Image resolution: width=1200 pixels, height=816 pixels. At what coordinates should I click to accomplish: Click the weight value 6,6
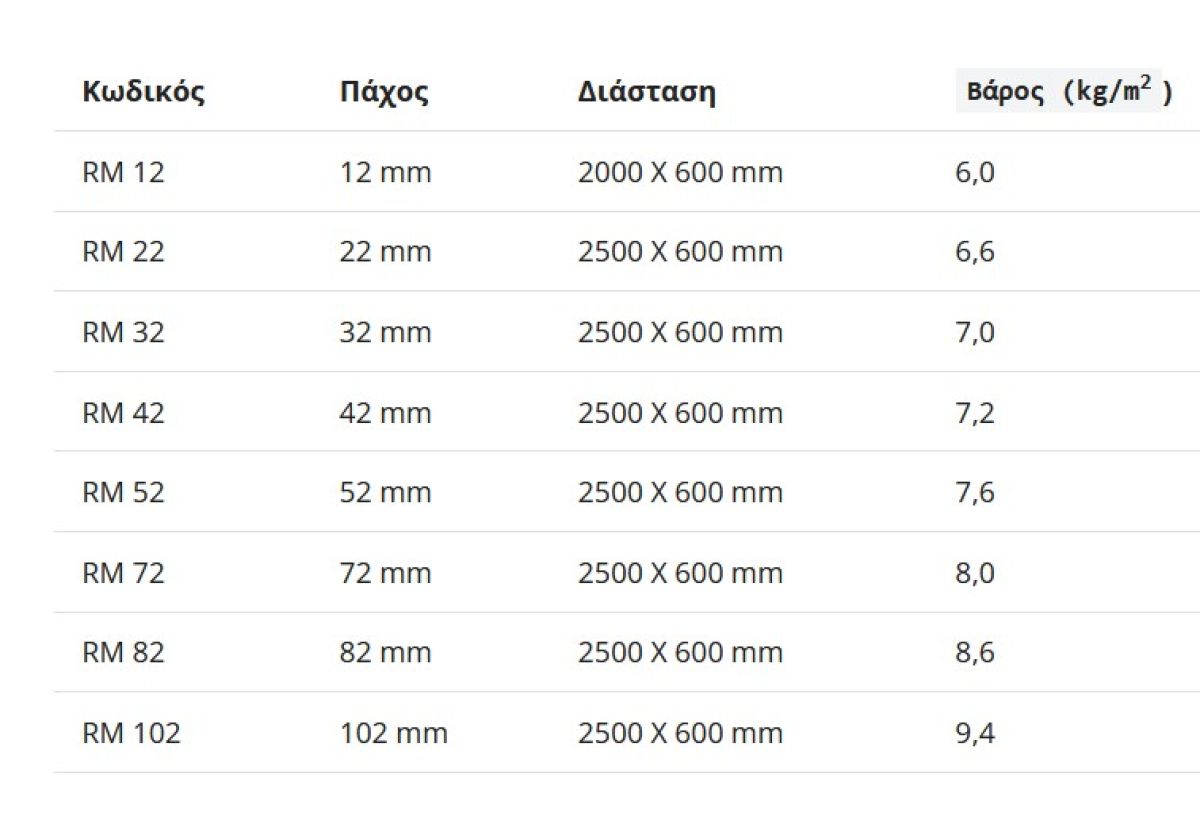pyautogui.click(x=975, y=252)
